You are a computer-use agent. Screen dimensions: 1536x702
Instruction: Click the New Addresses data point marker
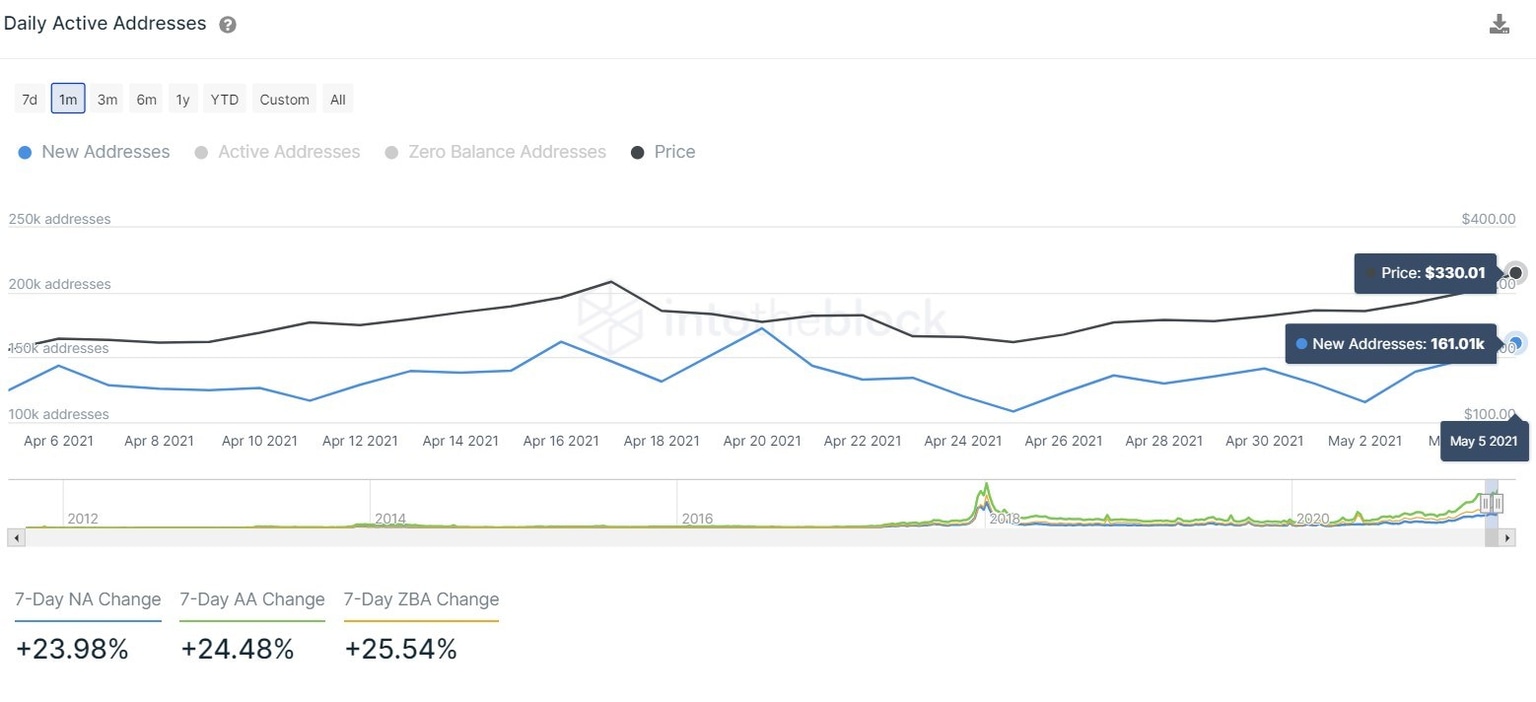click(1515, 343)
